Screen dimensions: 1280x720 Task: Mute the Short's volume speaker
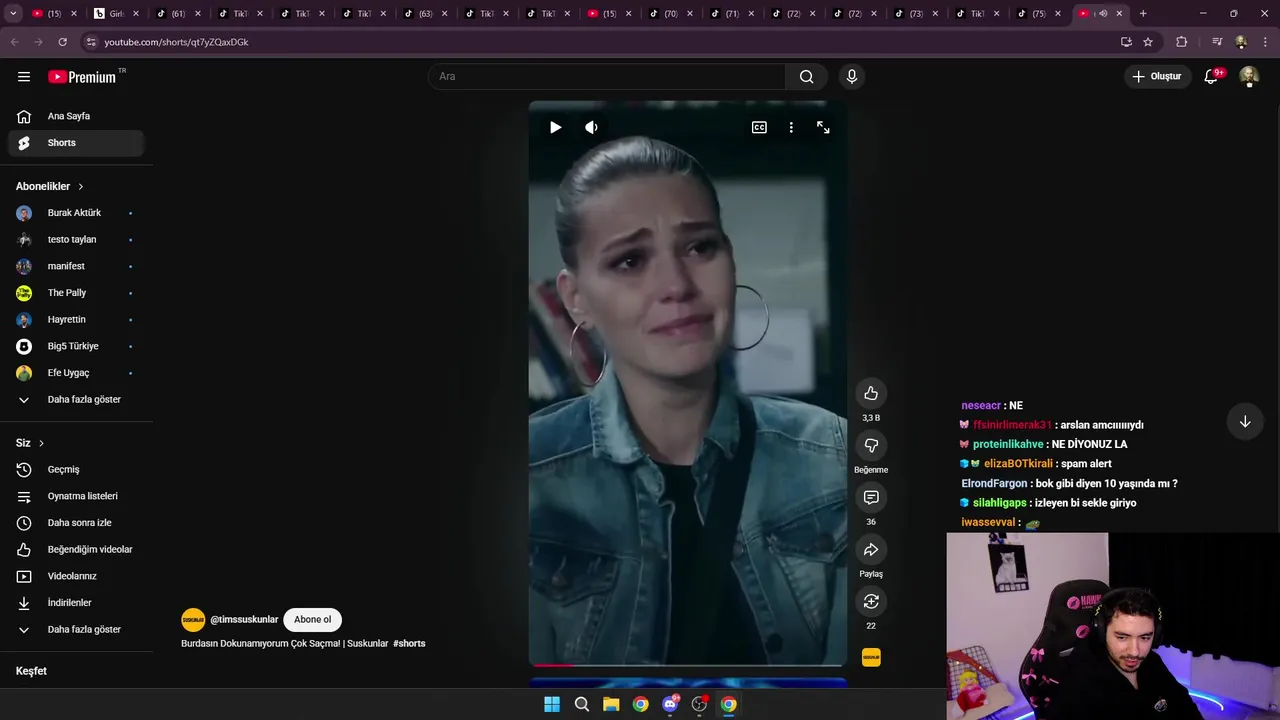click(x=591, y=127)
